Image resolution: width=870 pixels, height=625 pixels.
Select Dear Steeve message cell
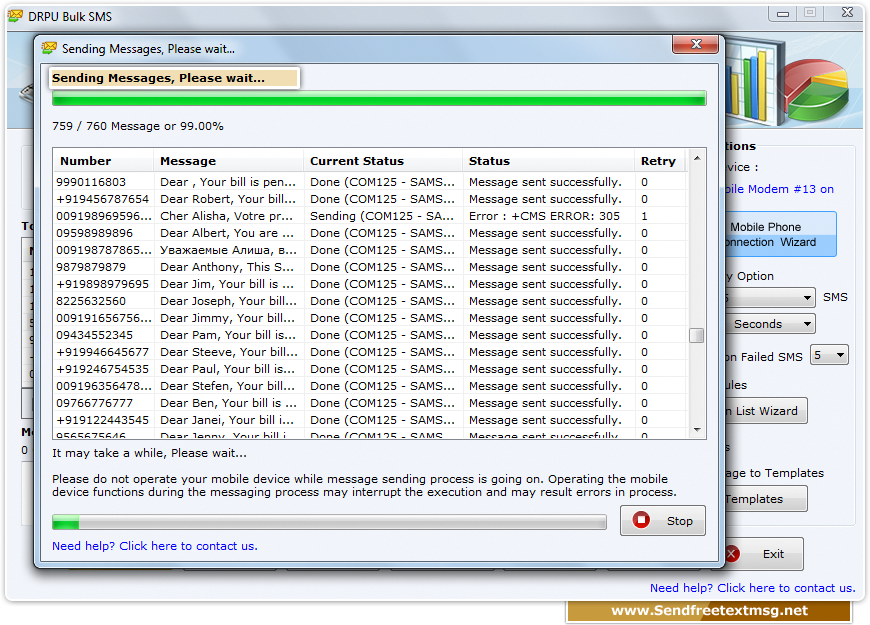pos(229,352)
